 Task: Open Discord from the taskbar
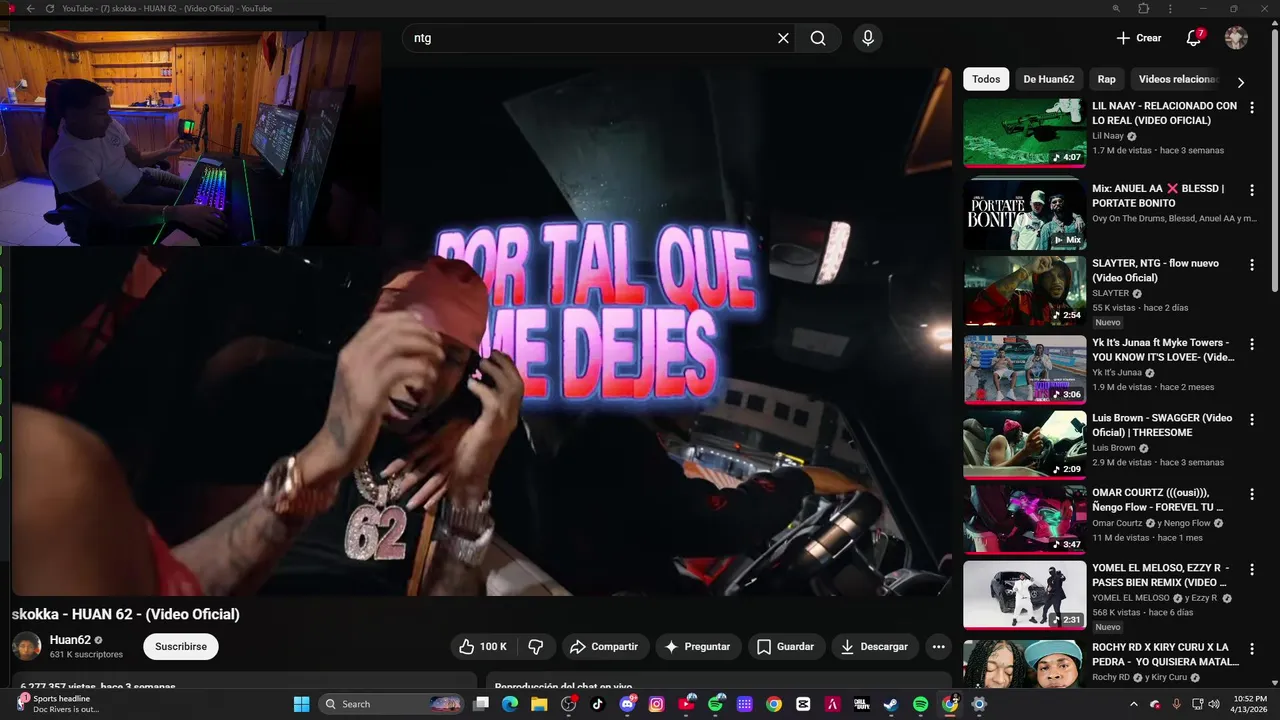[627, 704]
